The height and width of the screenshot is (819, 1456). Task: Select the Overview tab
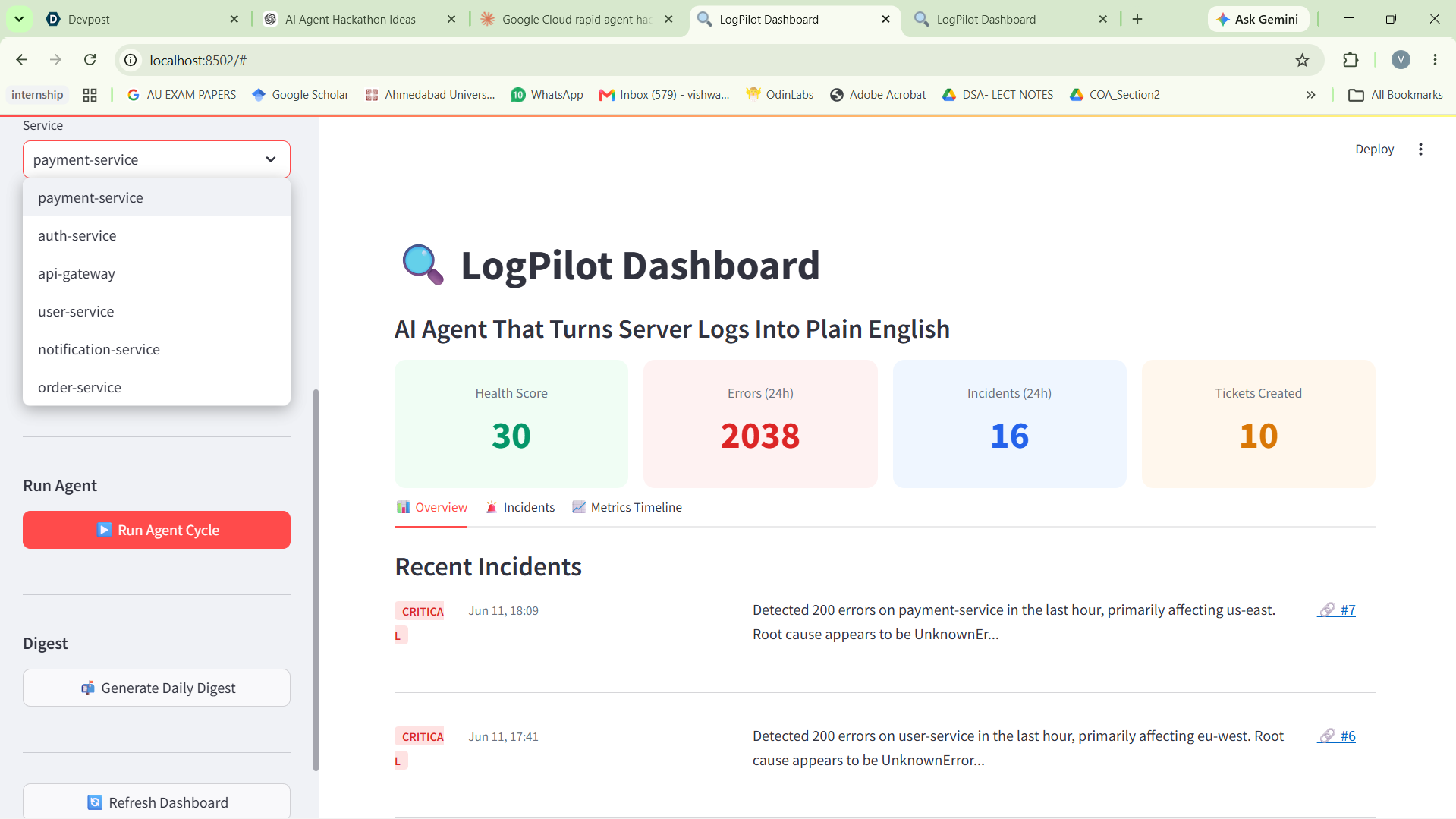(431, 507)
